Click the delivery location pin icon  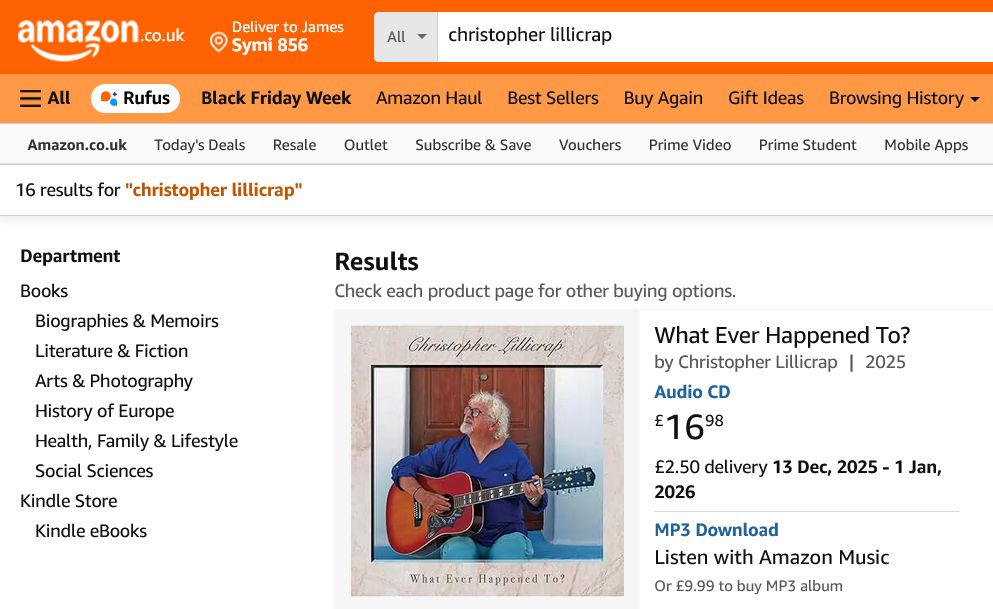tap(218, 42)
